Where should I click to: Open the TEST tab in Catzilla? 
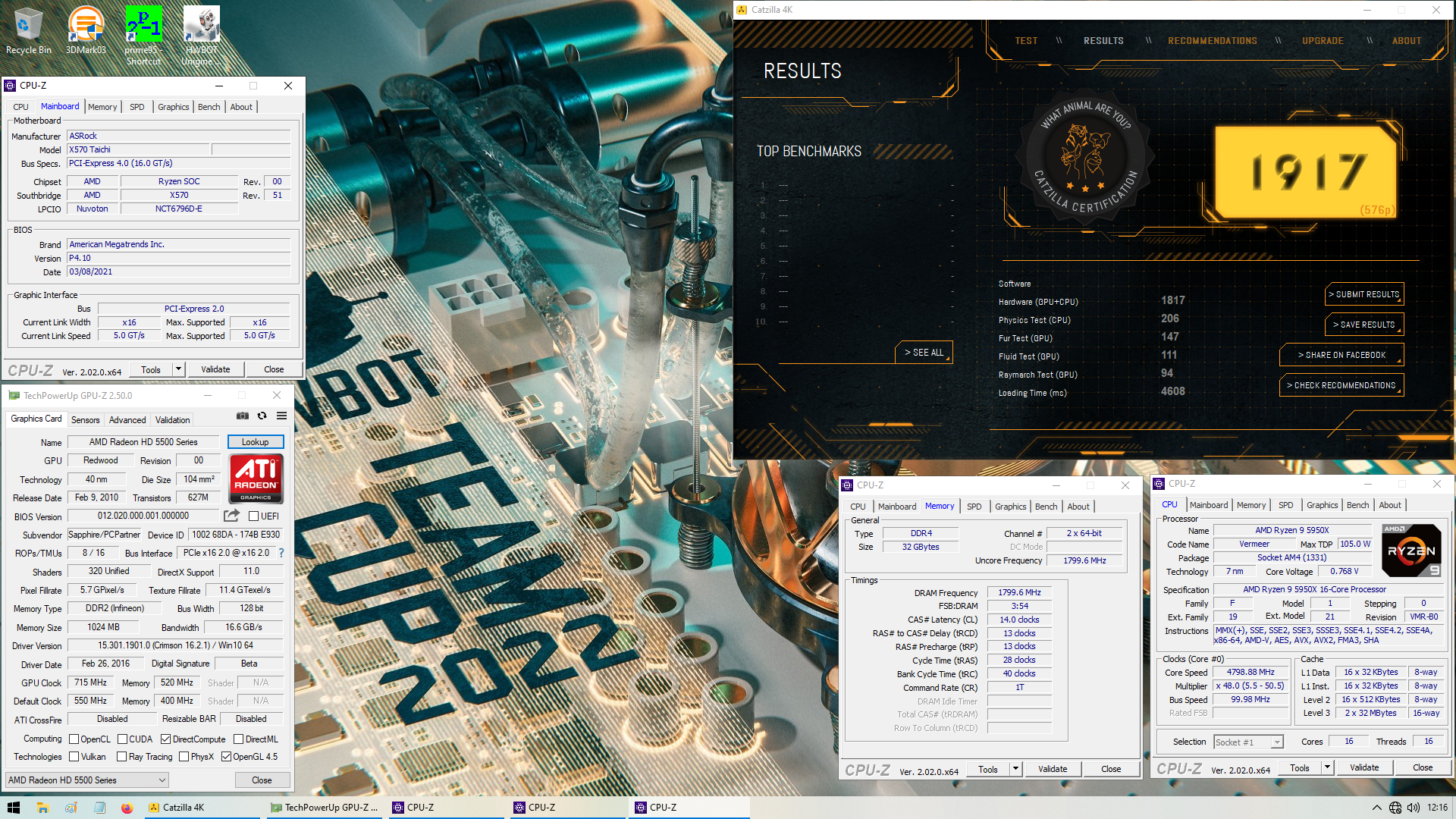(x=1026, y=41)
